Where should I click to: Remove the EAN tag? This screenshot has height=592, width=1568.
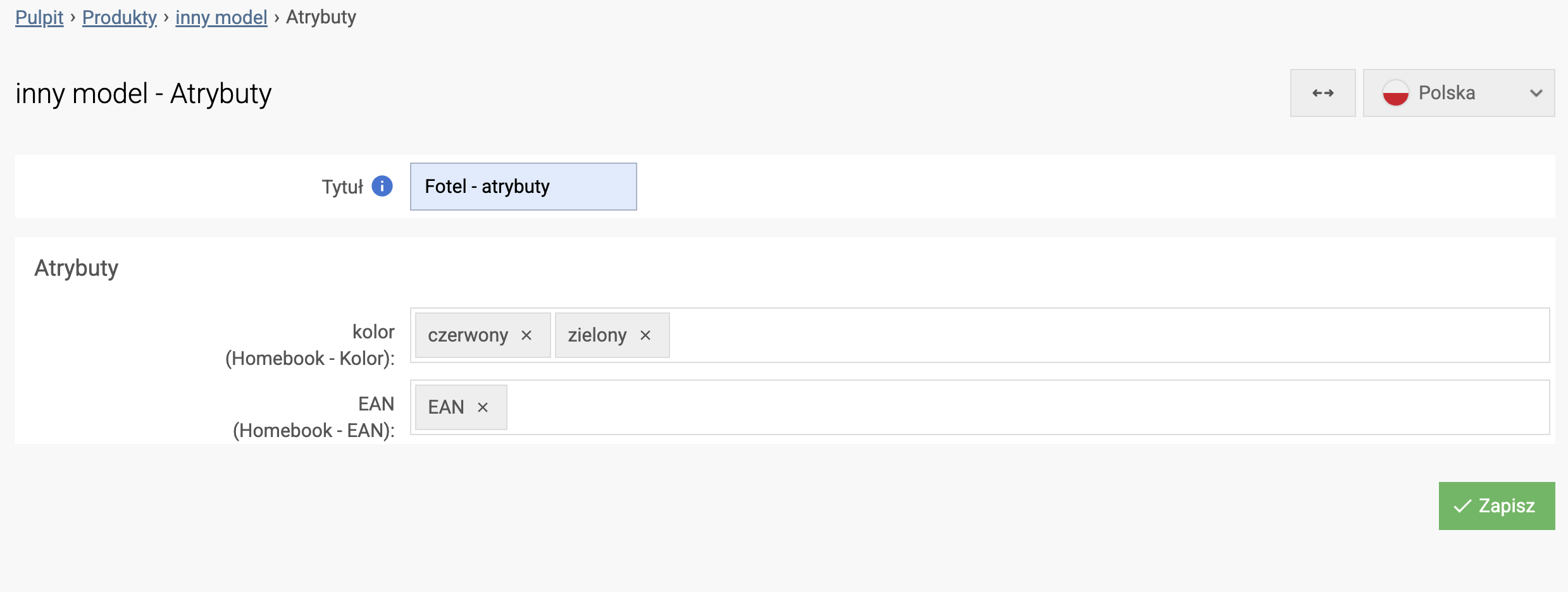[483, 407]
